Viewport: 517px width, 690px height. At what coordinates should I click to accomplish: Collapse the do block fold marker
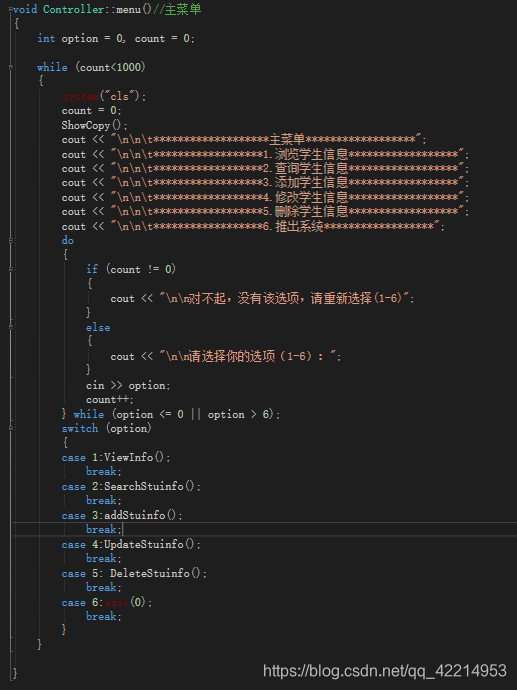click(11, 241)
